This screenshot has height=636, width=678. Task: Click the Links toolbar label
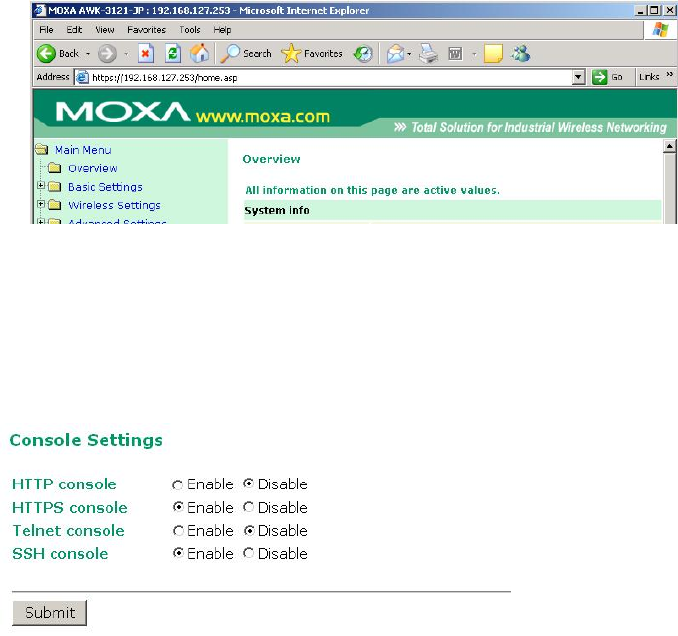649,77
